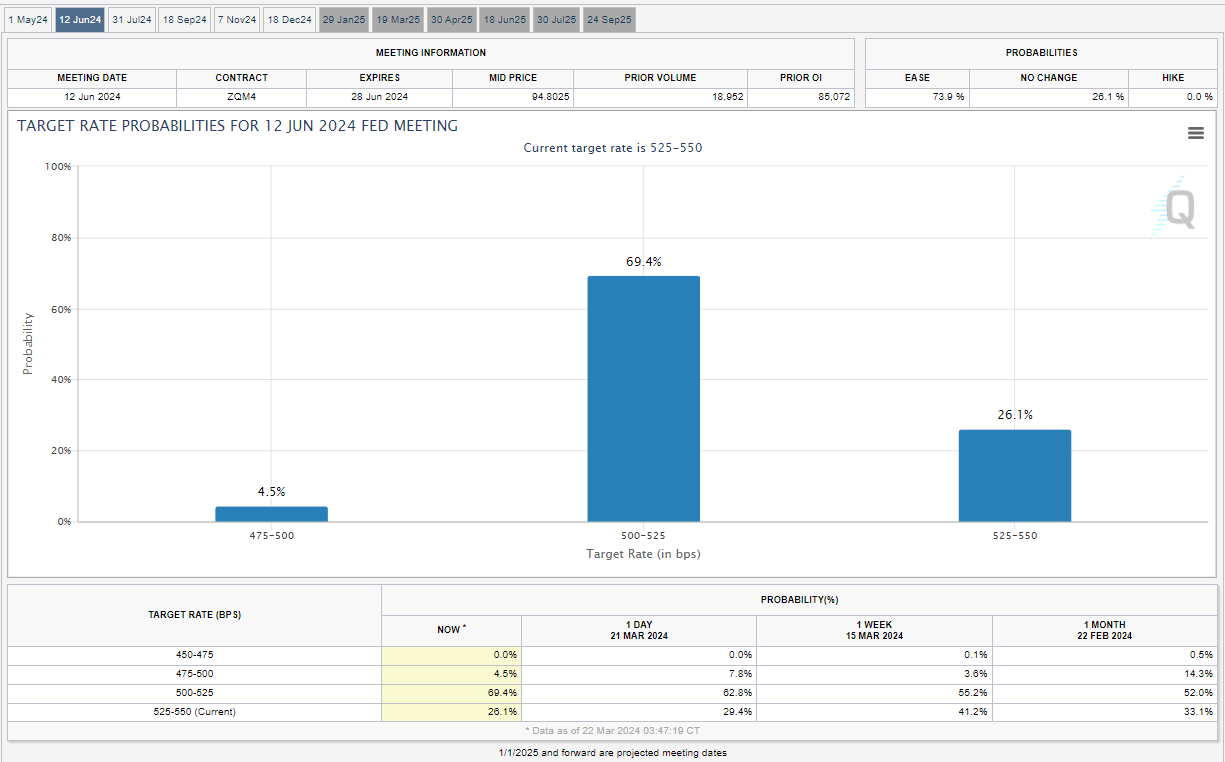Click the NOW probability column header
Viewport: 1225px width, 762px height.
tap(451, 629)
